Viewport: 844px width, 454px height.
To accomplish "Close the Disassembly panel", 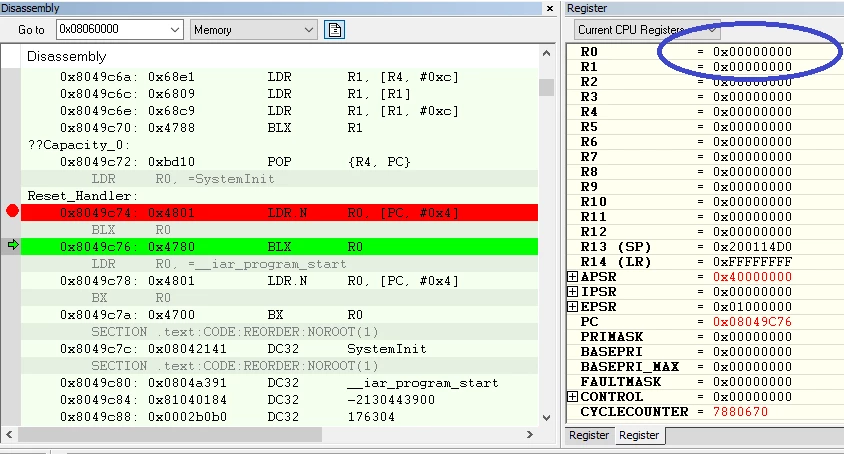I will coord(550,9).
